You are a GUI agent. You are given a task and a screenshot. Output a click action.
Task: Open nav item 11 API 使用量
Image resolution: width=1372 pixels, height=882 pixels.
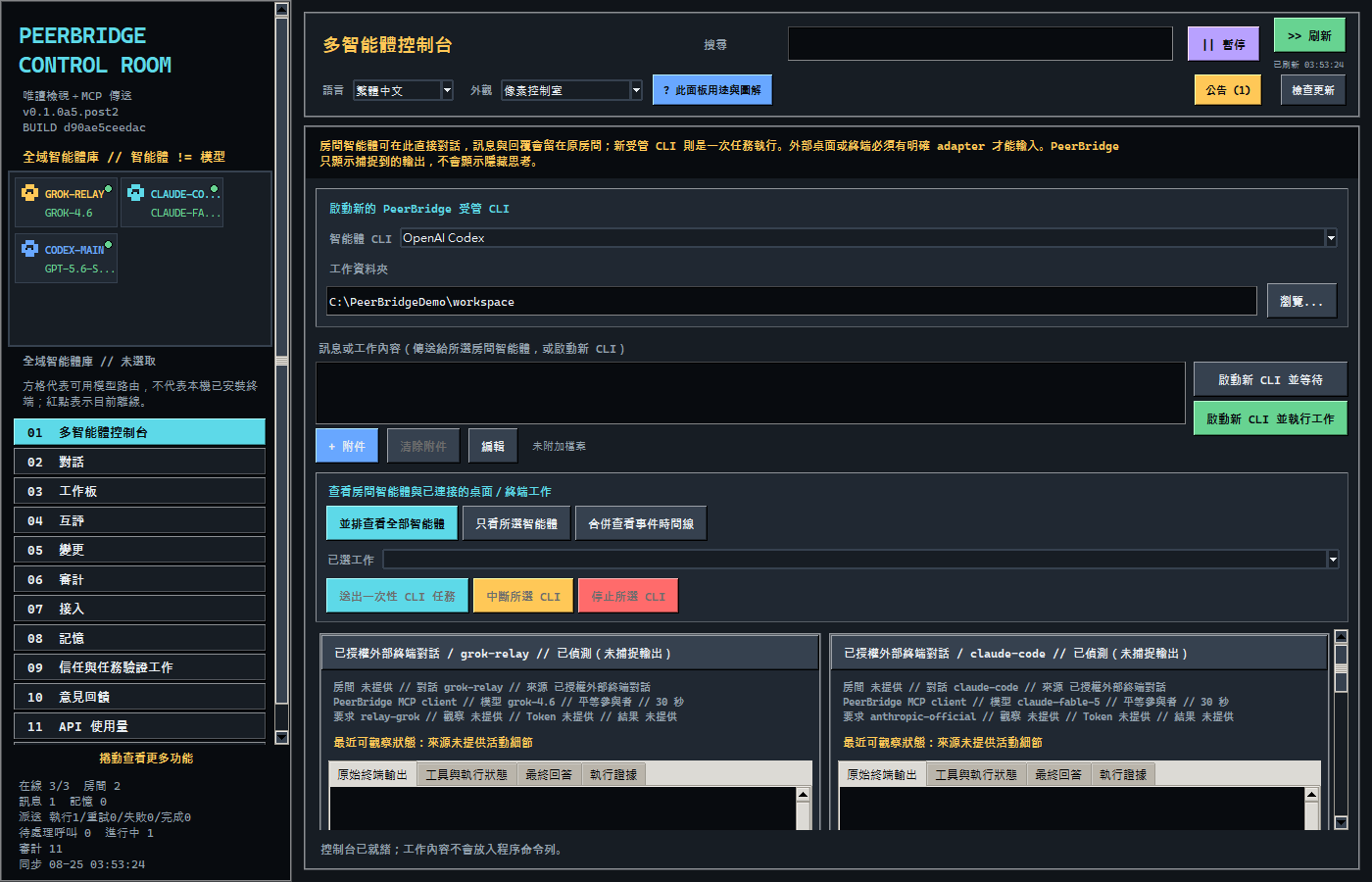pyautogui.click(x=139, y=726)
